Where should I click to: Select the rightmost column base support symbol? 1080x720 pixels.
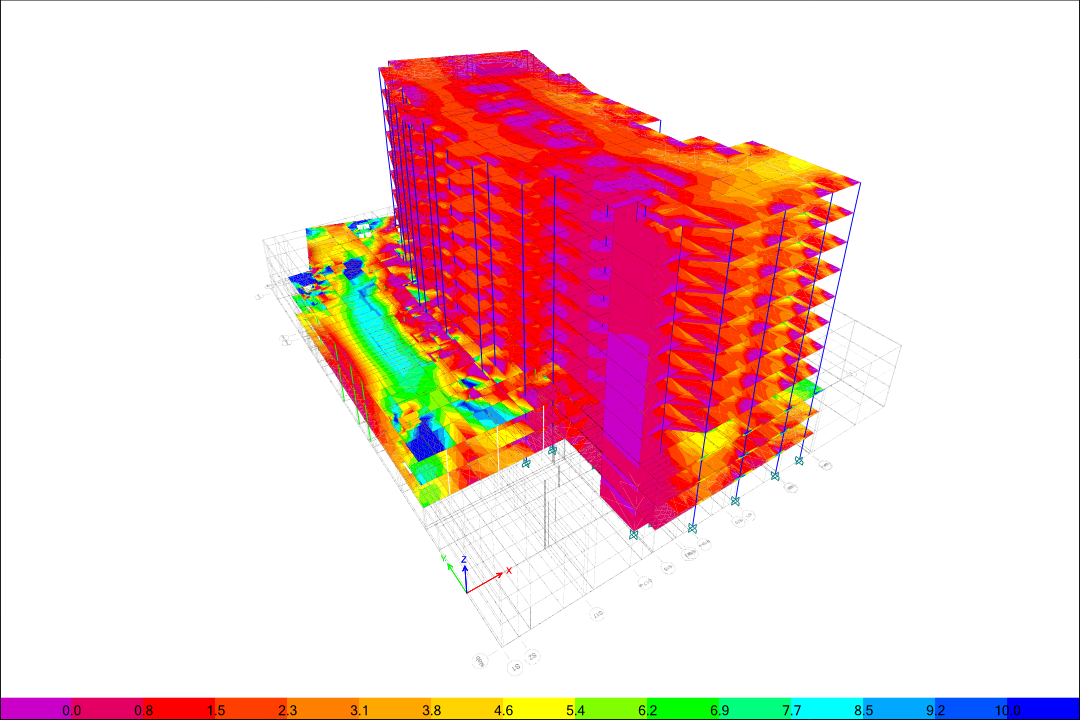pyautogui.click(x=799, y=460)
